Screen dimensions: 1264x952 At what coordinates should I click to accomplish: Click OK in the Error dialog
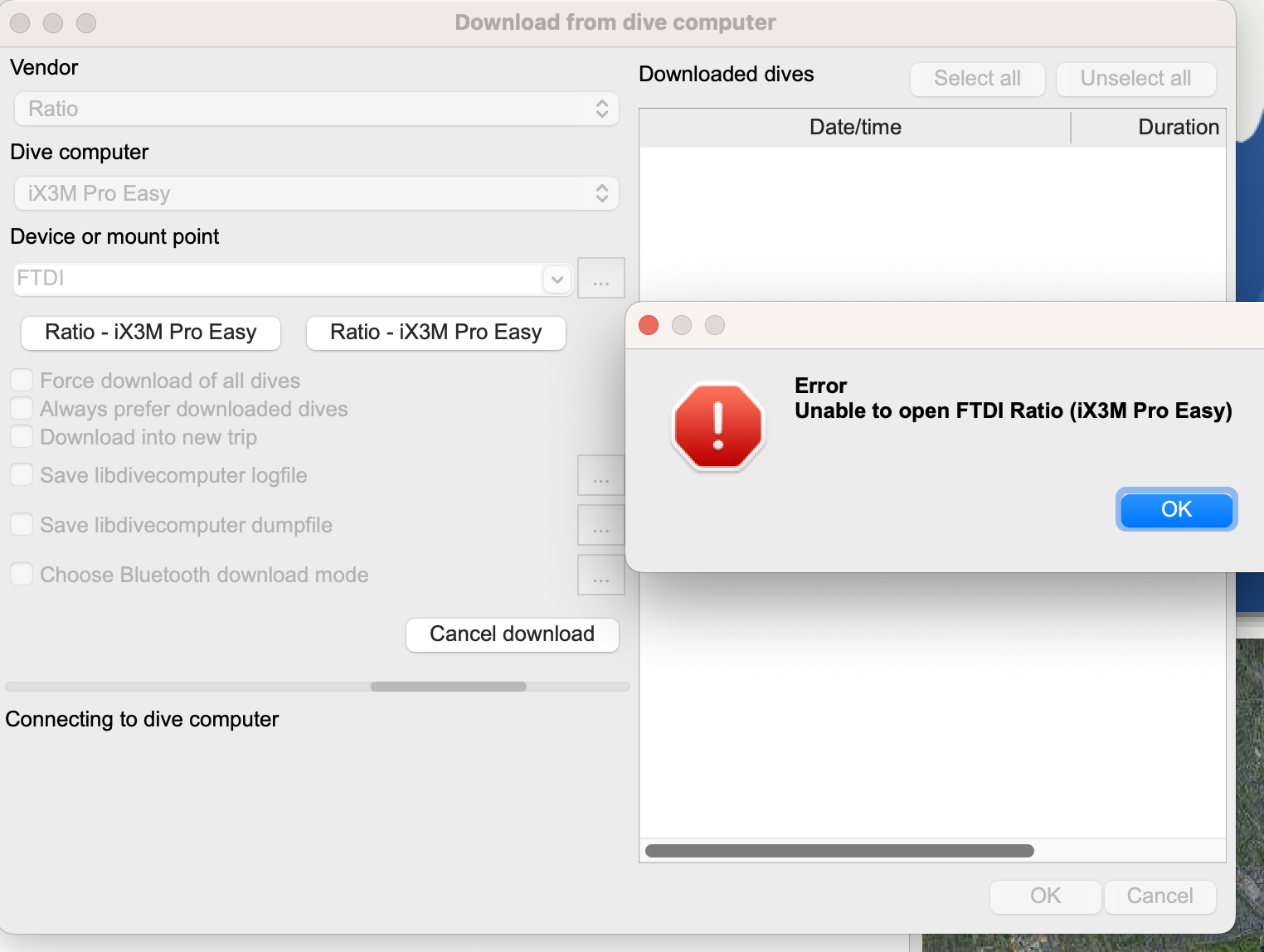1176,509
